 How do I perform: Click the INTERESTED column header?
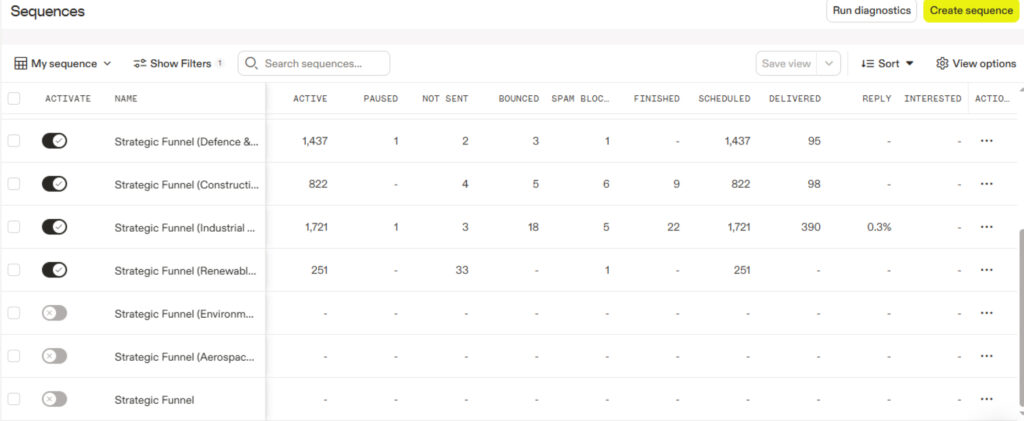tap(933, 99)
